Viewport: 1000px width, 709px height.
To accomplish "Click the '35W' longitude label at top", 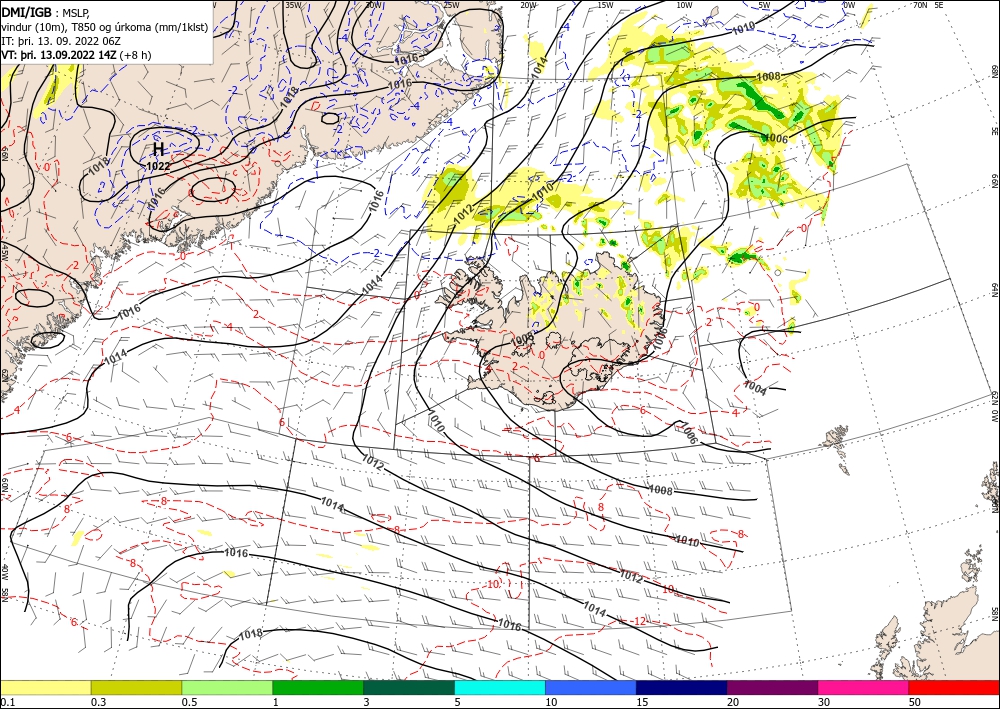I will [293, 4].
